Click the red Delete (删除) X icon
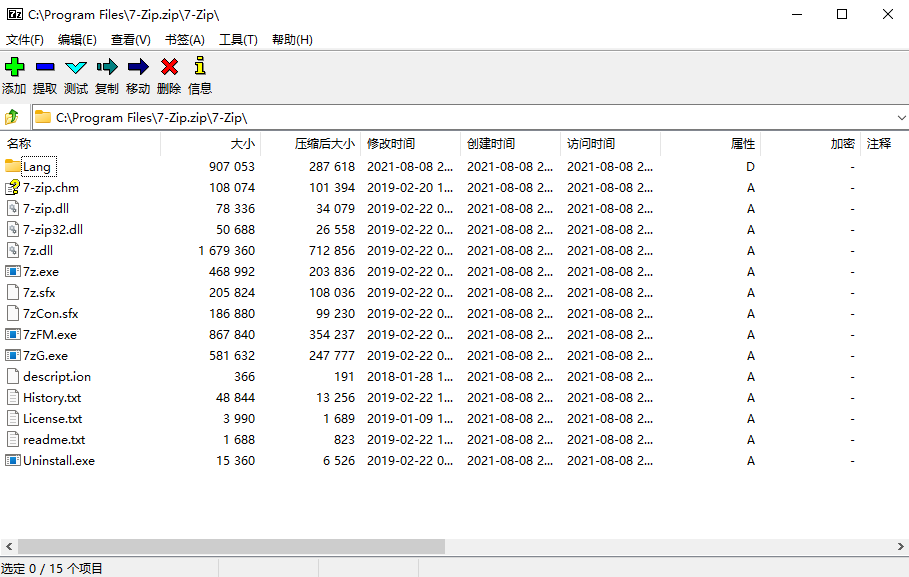909x577 pixels. (169, 67)
